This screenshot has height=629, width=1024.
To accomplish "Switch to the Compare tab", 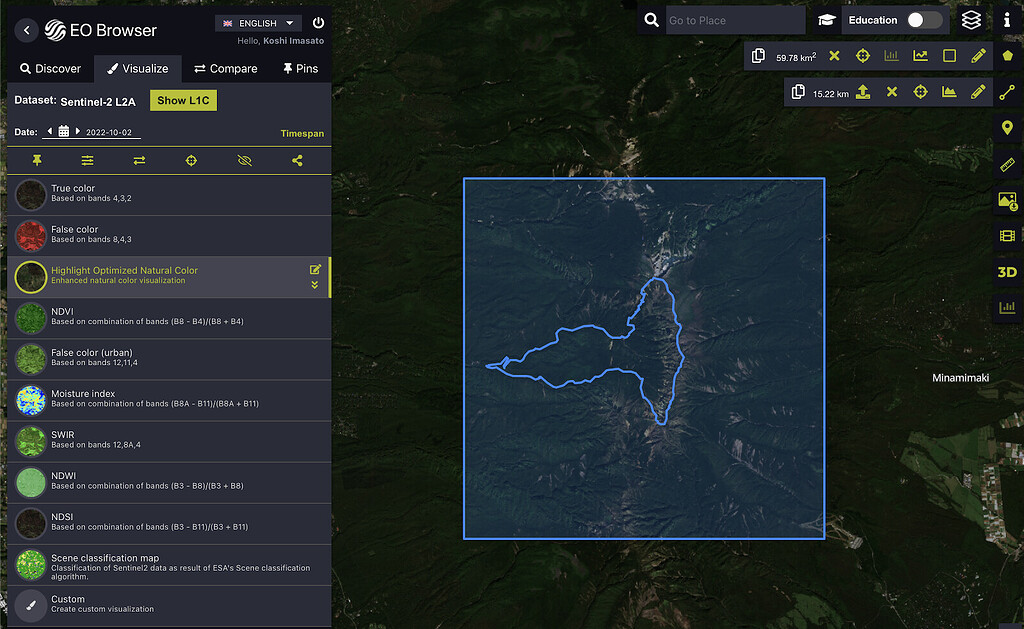I will point(225,68).
